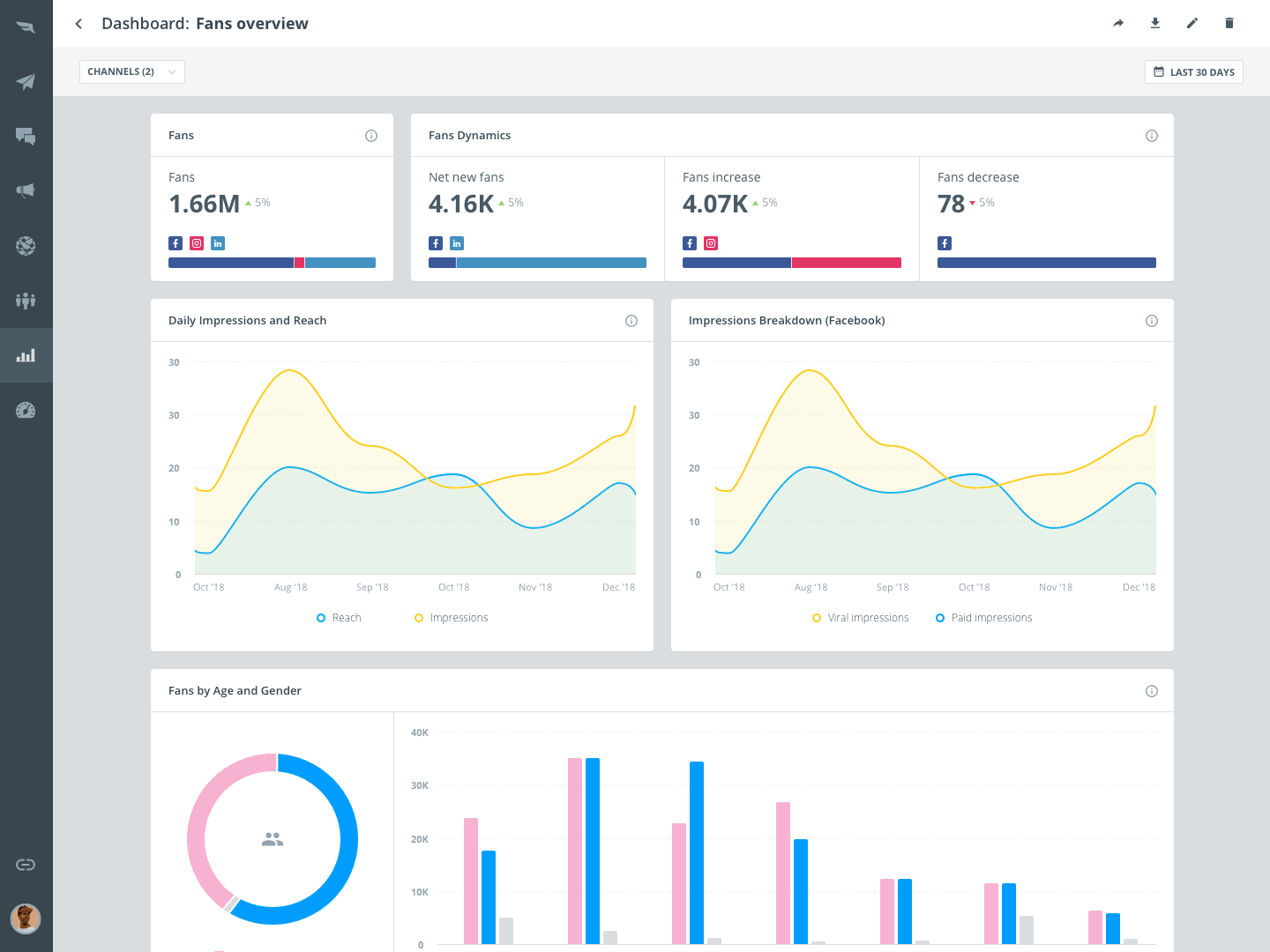Image resolution: width=1270 pixels, height=952 pixels.
Task: Open the Last 30 Days date picker
Action: (1193, 72)
